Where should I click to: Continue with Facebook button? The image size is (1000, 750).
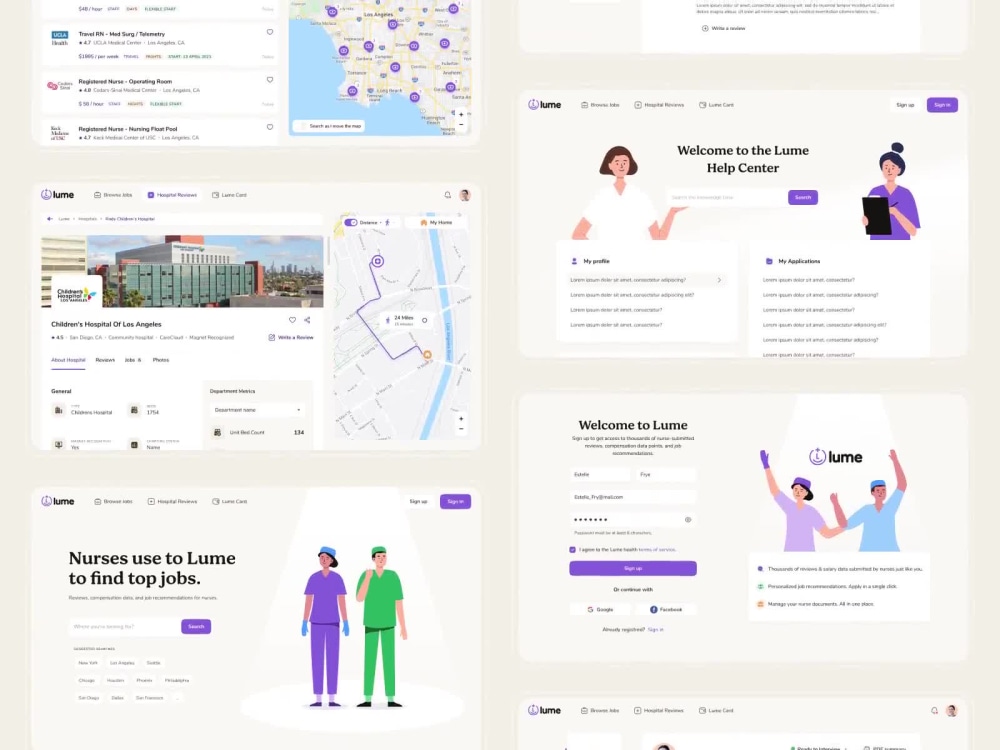click(x=666, y=610)
